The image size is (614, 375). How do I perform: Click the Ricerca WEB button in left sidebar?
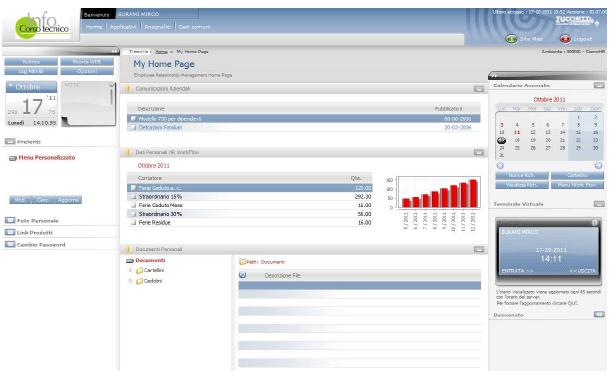tap(87, 62)
